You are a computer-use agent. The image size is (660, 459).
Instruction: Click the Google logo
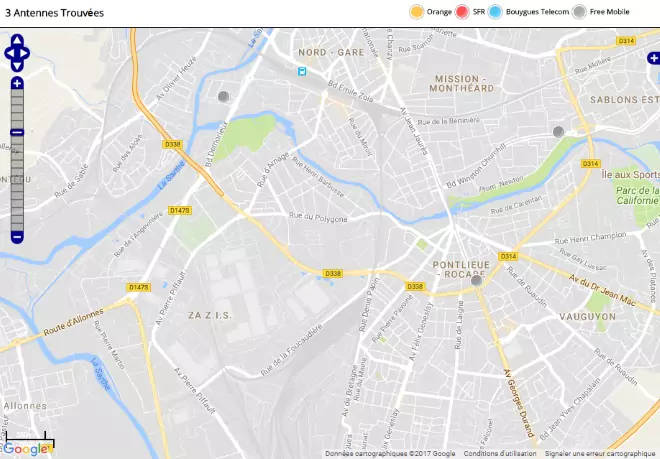point(25,449)
